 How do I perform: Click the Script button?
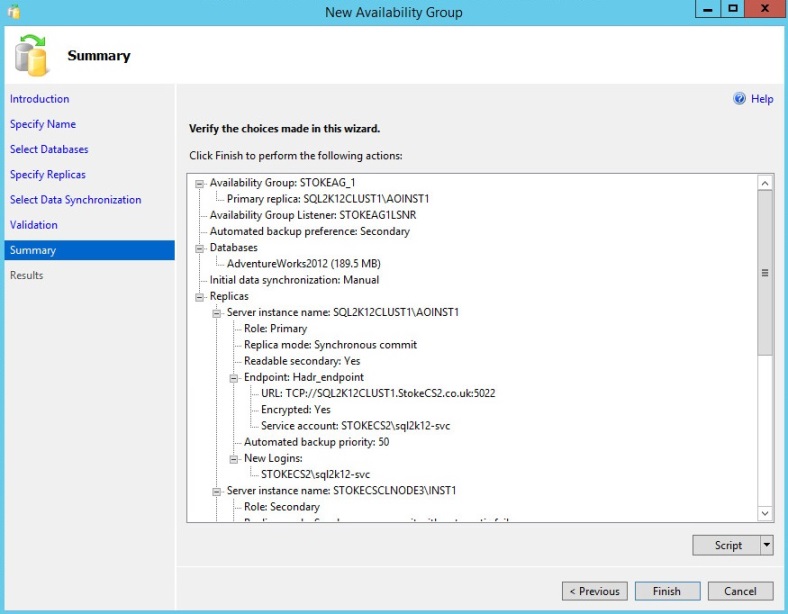click(726, 545)
